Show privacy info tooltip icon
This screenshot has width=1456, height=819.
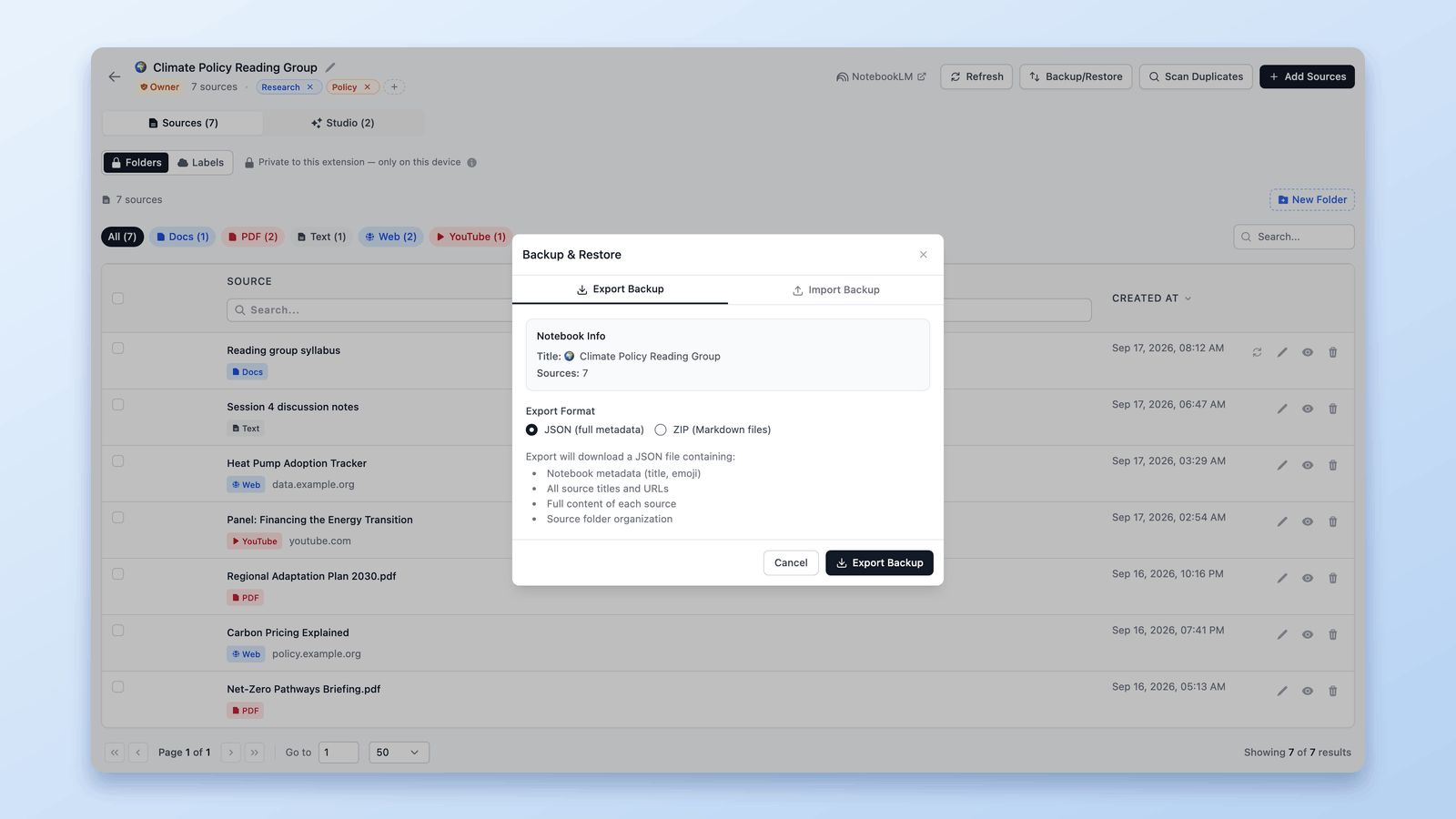471,163
